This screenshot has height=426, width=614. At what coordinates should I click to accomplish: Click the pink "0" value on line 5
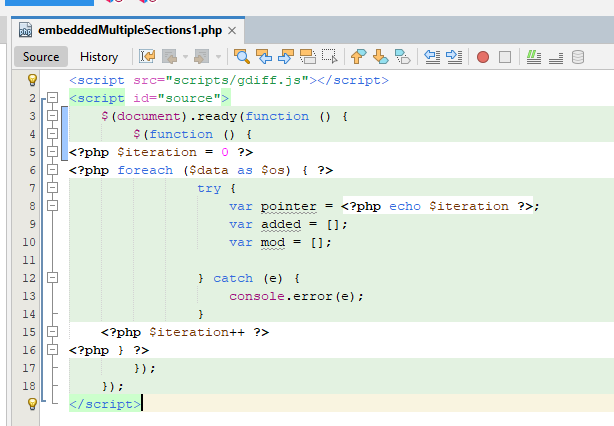pos(225,152)
